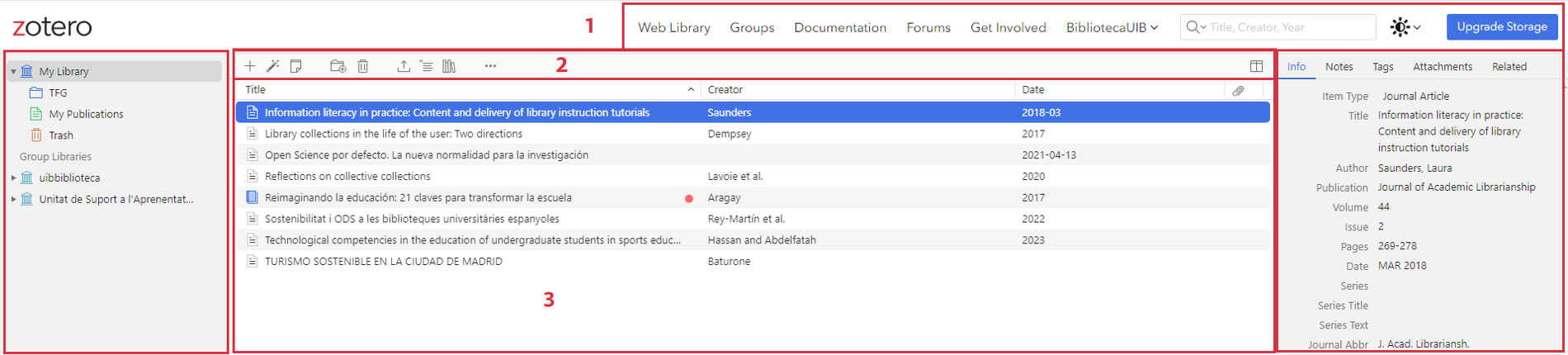Click the toolbar trash icon to delete item
1568x355 pixels.
pyautogui.click(x=363, y=66)
